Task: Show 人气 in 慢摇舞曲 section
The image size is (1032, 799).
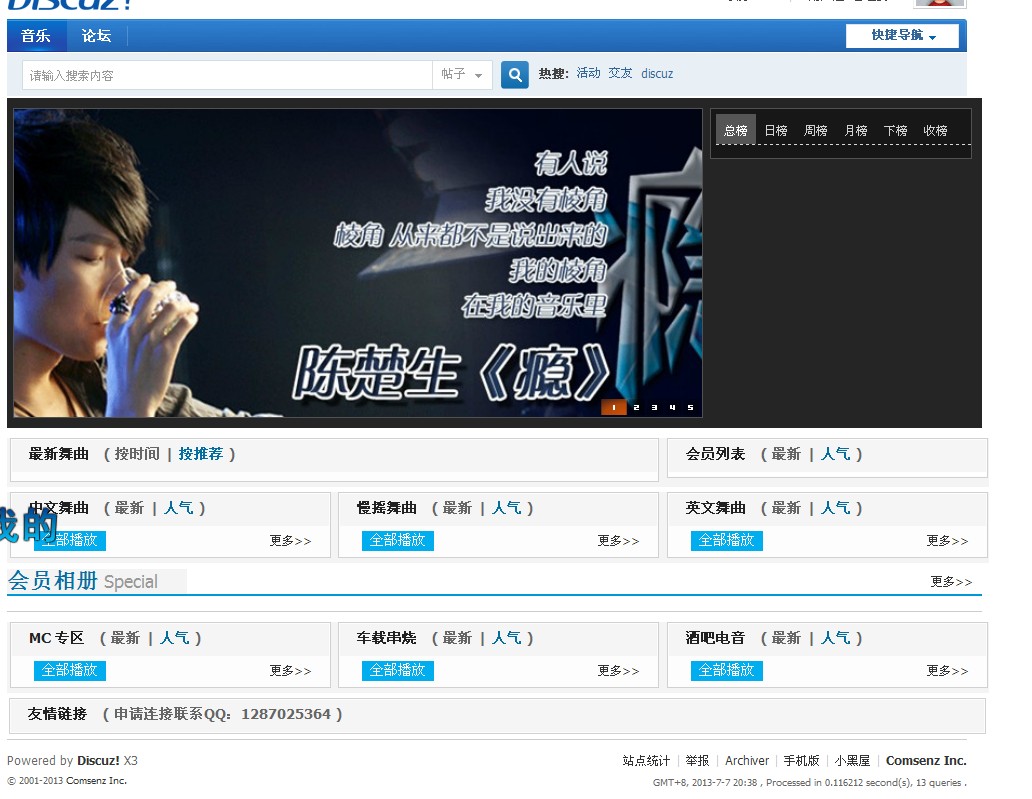Action: pos(507,507)
